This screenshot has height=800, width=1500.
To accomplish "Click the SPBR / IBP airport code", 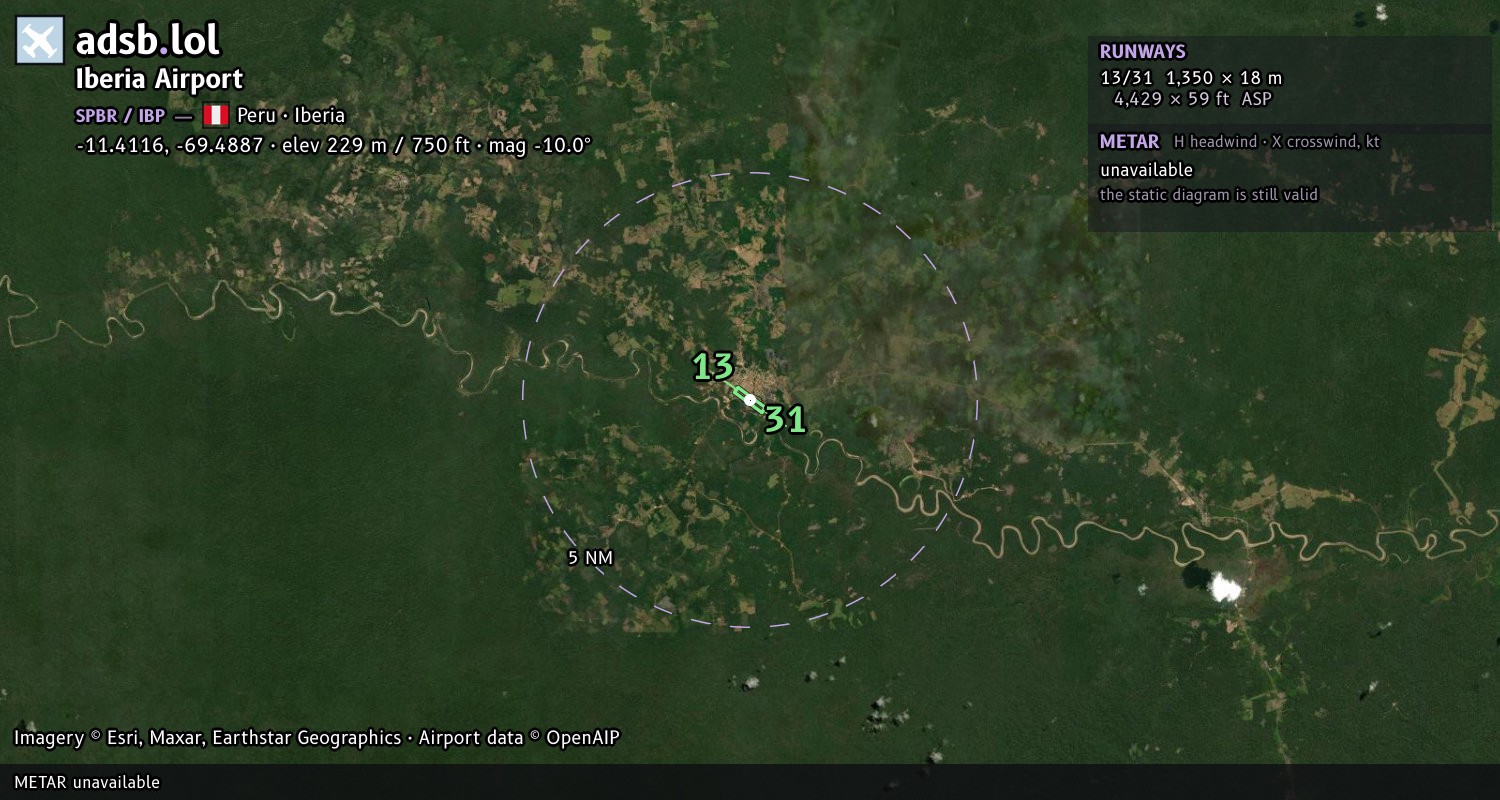I will point(120,115).
